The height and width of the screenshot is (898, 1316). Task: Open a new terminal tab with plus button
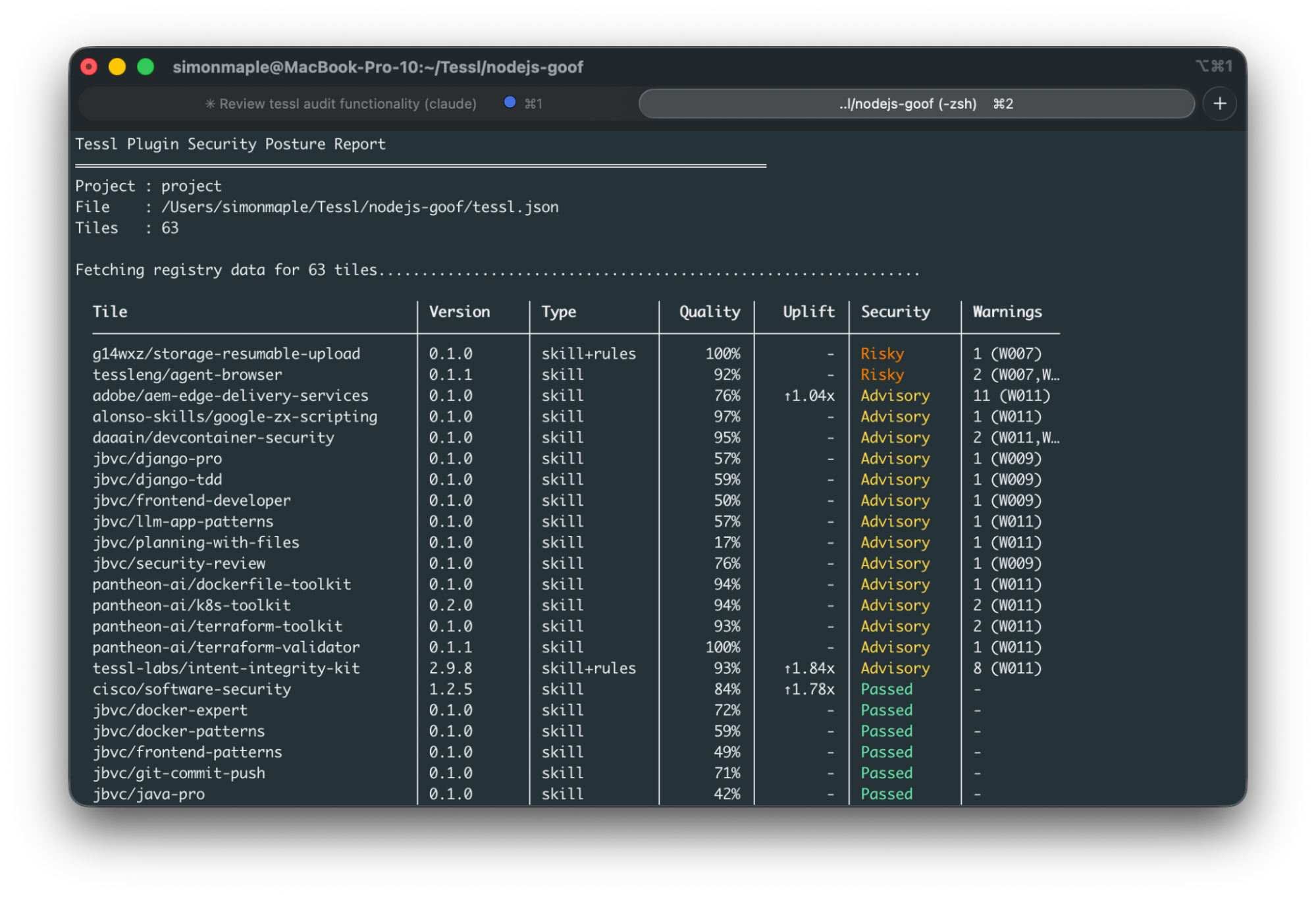(x=1219, y=103)
